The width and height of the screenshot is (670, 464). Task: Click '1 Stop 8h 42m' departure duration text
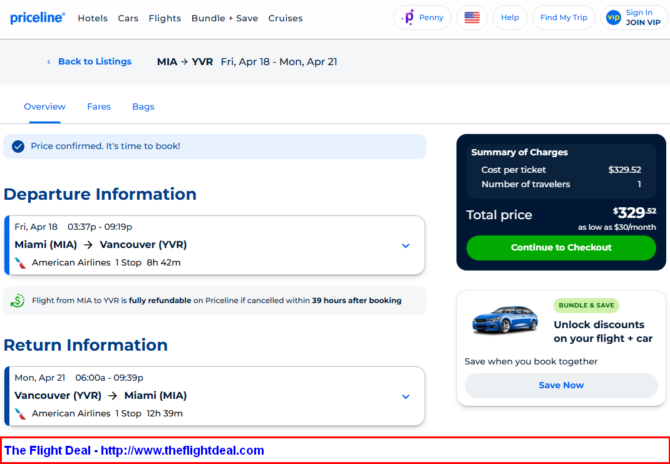click(x=148, y=263)
